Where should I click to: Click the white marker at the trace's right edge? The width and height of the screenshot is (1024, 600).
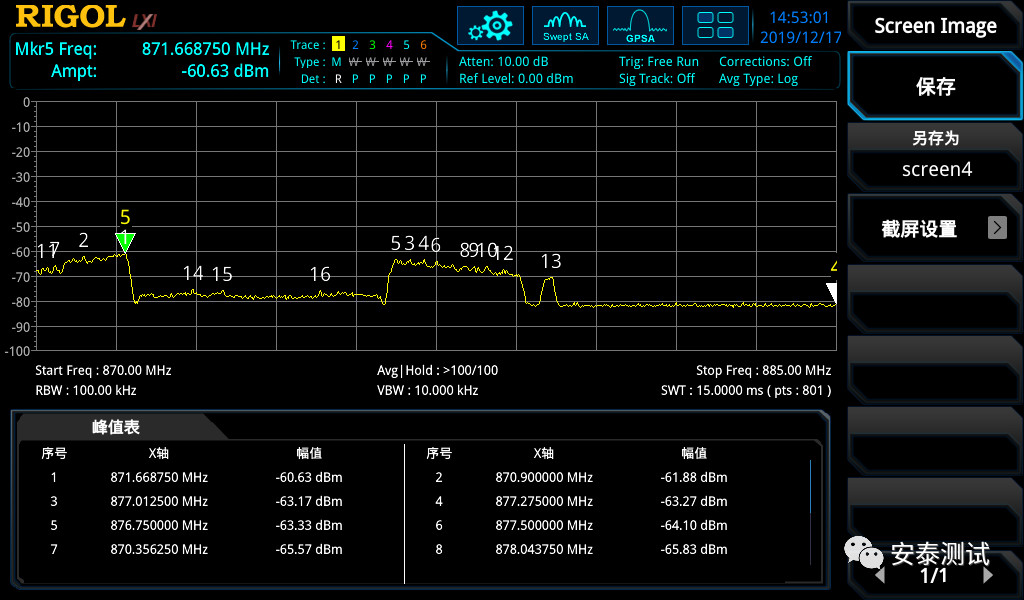coord(831,291)
